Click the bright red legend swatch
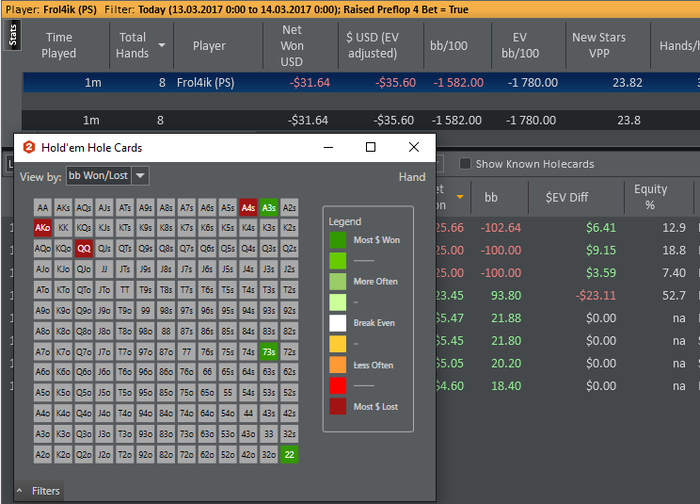This screenshot has width=700, height=504. [338, 386]
